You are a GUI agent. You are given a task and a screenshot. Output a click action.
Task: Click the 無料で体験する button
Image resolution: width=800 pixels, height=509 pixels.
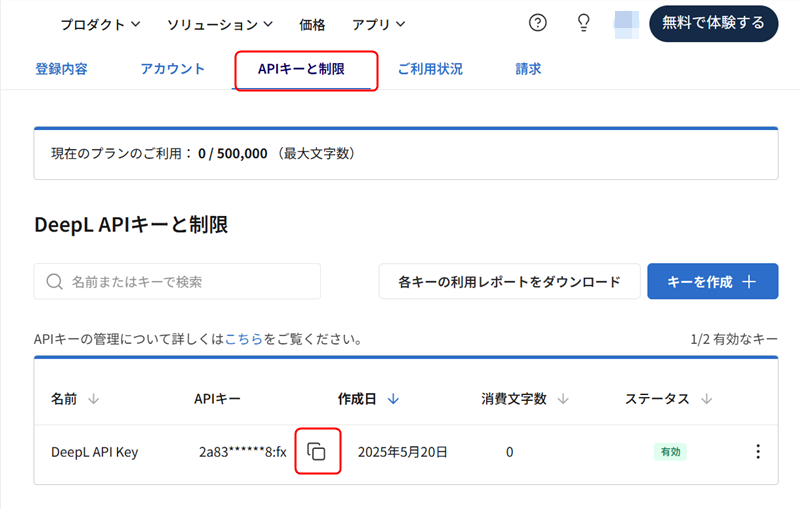coord(713,23)
